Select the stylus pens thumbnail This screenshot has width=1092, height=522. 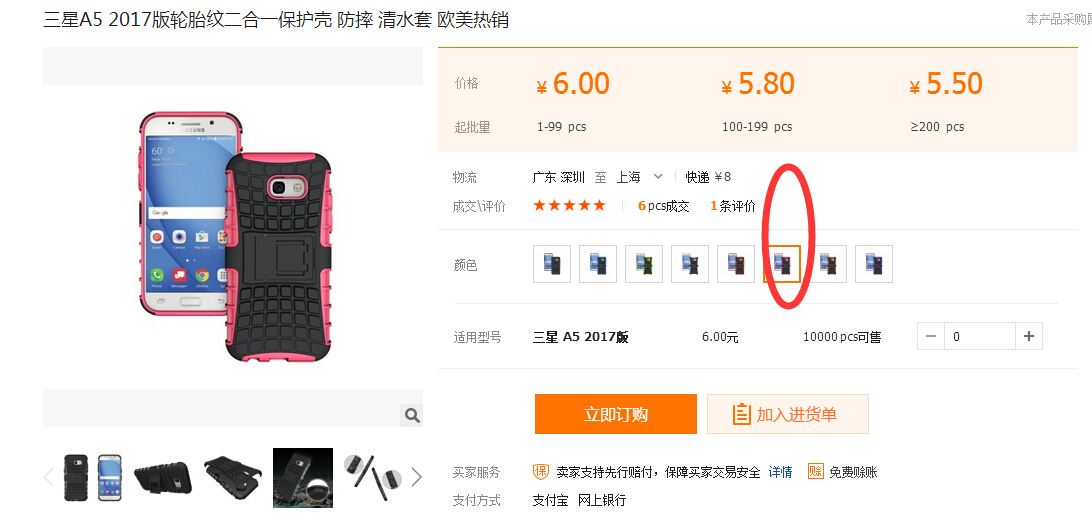[373, 477]
